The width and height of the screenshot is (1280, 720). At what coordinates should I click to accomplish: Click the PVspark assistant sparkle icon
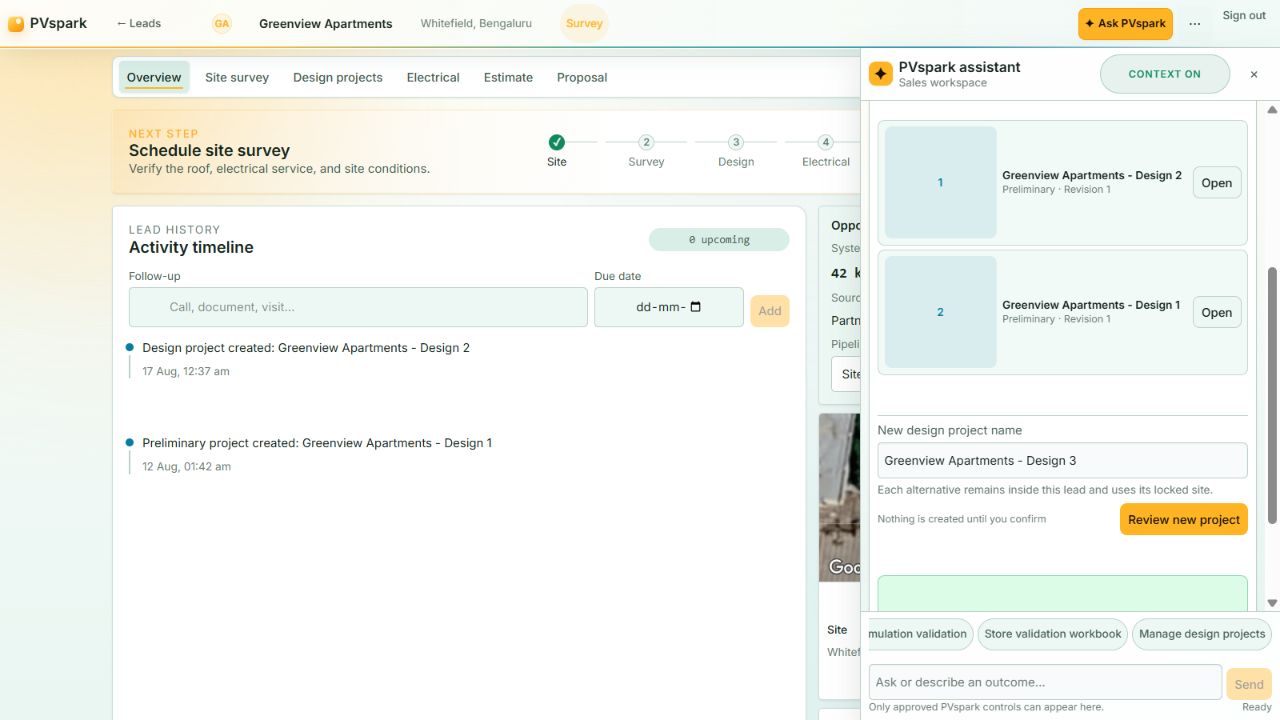(881, 74)
